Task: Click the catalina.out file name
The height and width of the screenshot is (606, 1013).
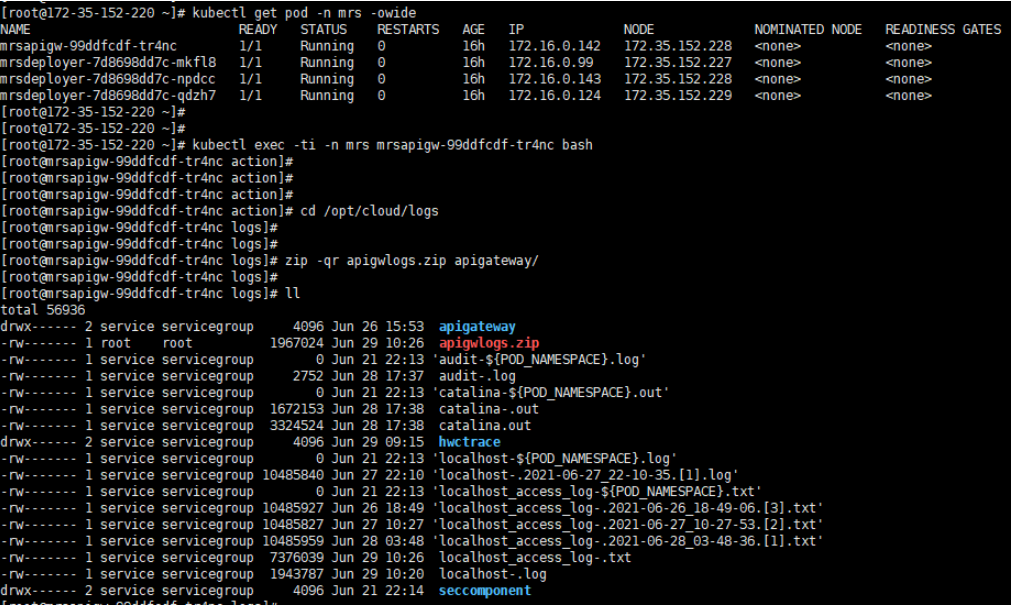Action: click(x=485, y=426)
